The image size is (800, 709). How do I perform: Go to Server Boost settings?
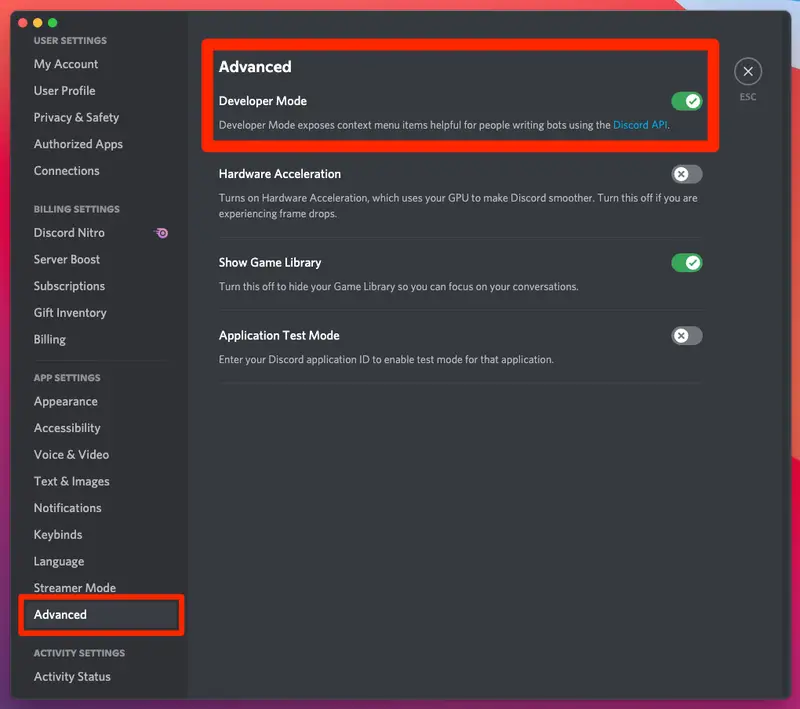(x=66, y=259)
